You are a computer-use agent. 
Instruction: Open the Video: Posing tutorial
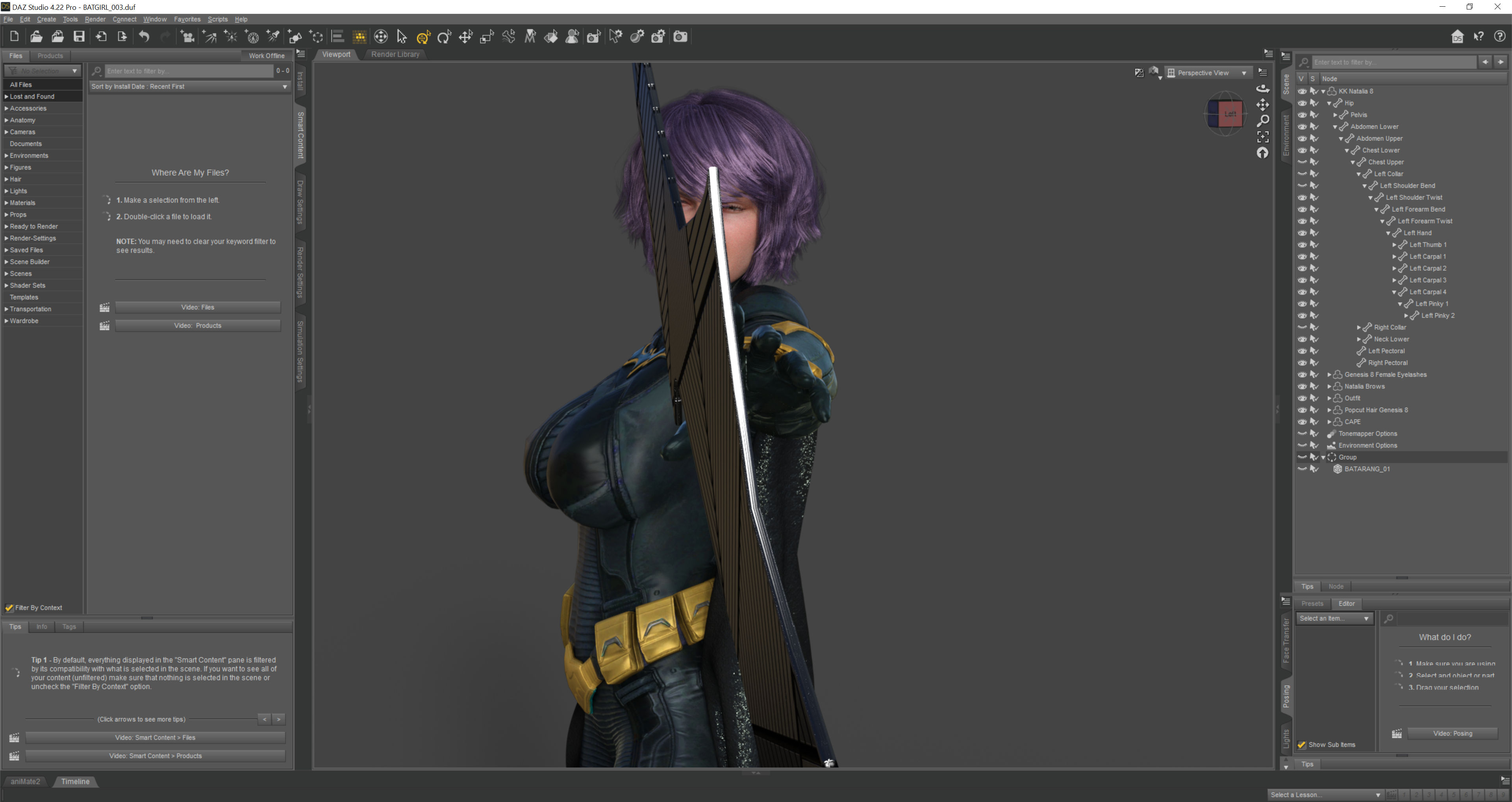tap(1453, 734)
